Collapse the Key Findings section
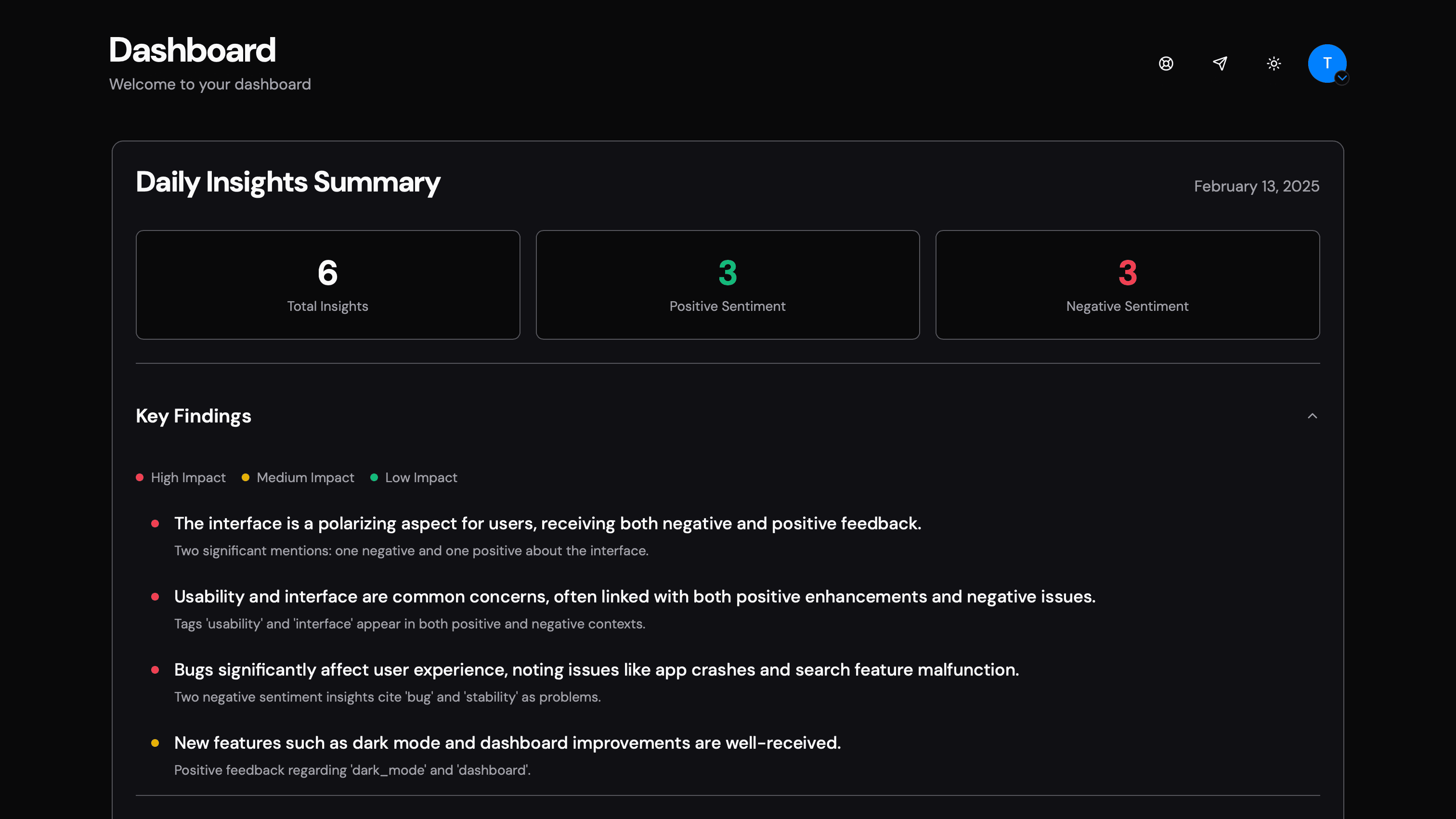The image size is (1456, 819). pyautogui.click(x=1312, y=416)
